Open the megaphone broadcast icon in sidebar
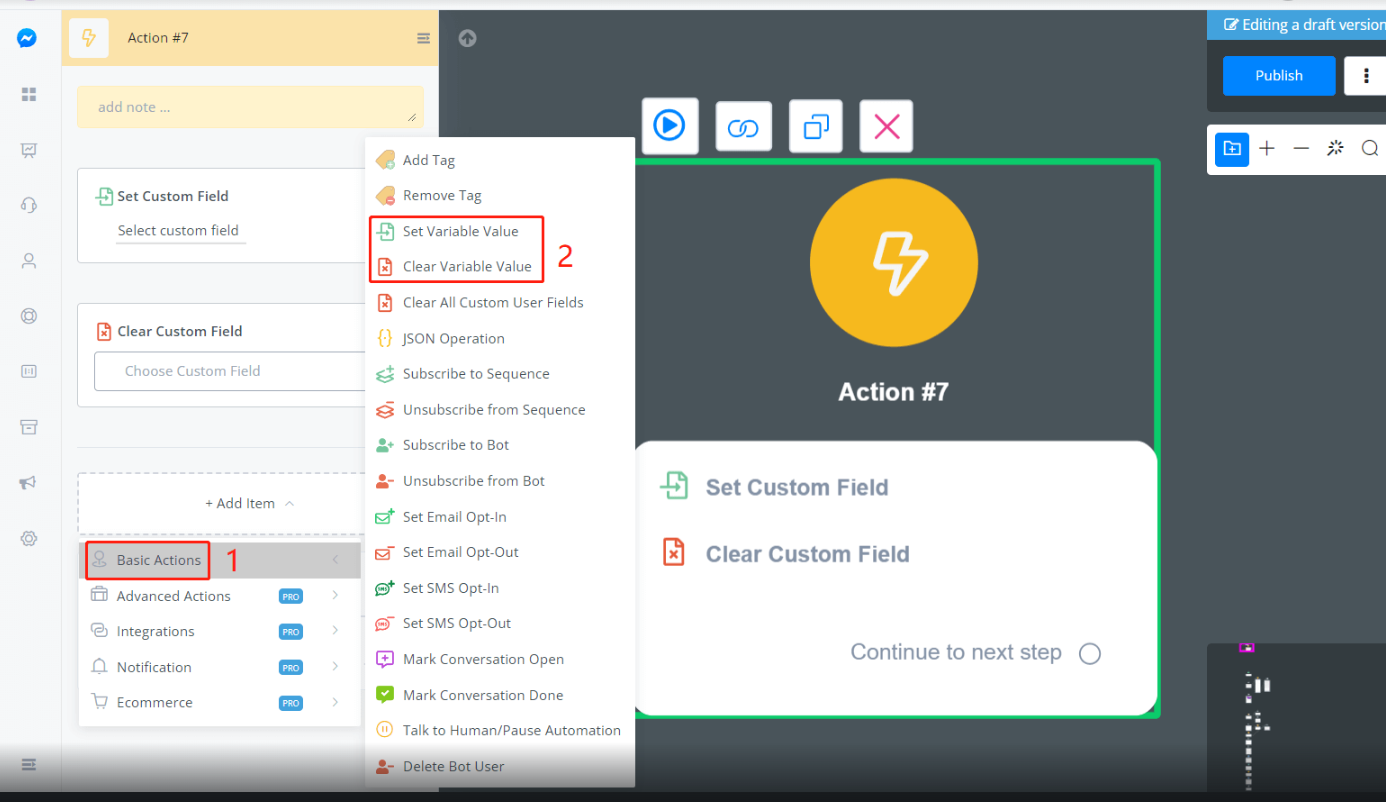 click(28, 483)
